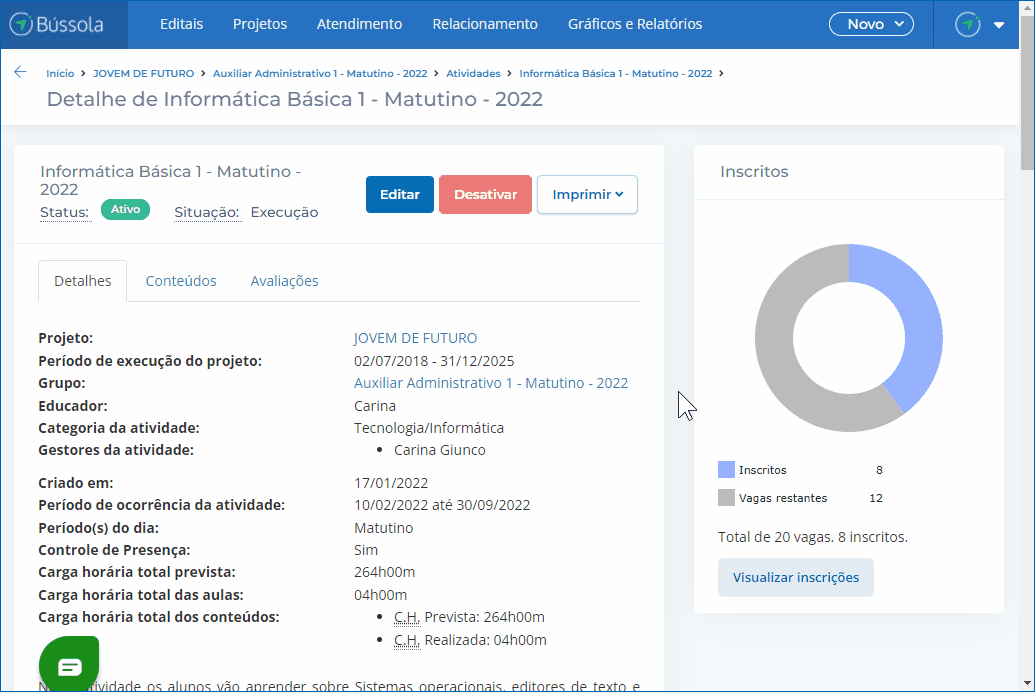
Task: Click the scrollbar up arrow
Action: coord(1027,7)
